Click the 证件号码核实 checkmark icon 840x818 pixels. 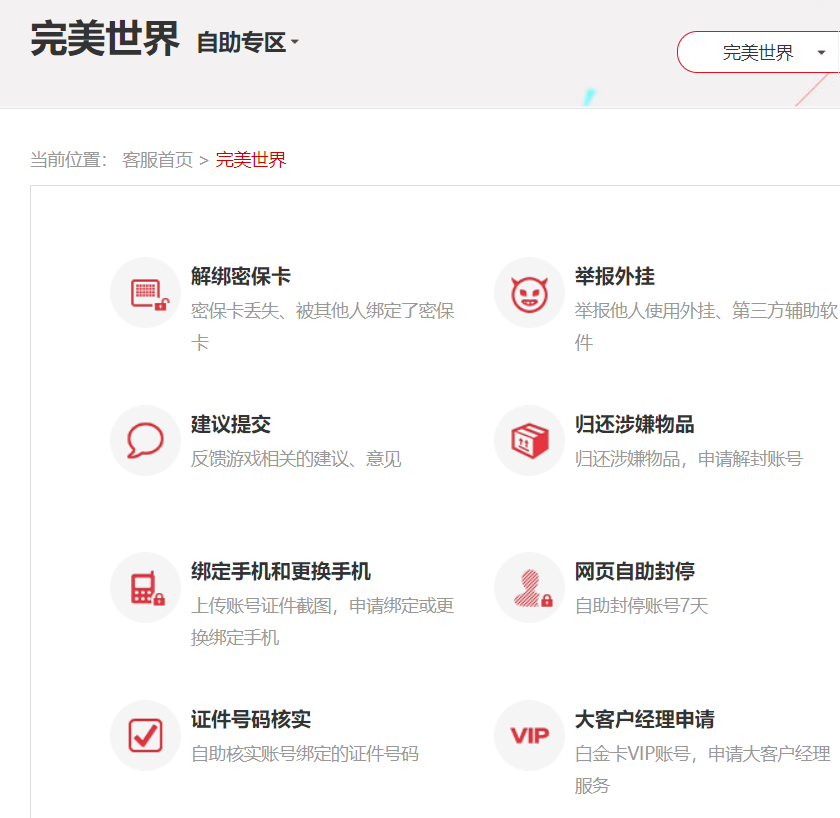click(145, 736)
